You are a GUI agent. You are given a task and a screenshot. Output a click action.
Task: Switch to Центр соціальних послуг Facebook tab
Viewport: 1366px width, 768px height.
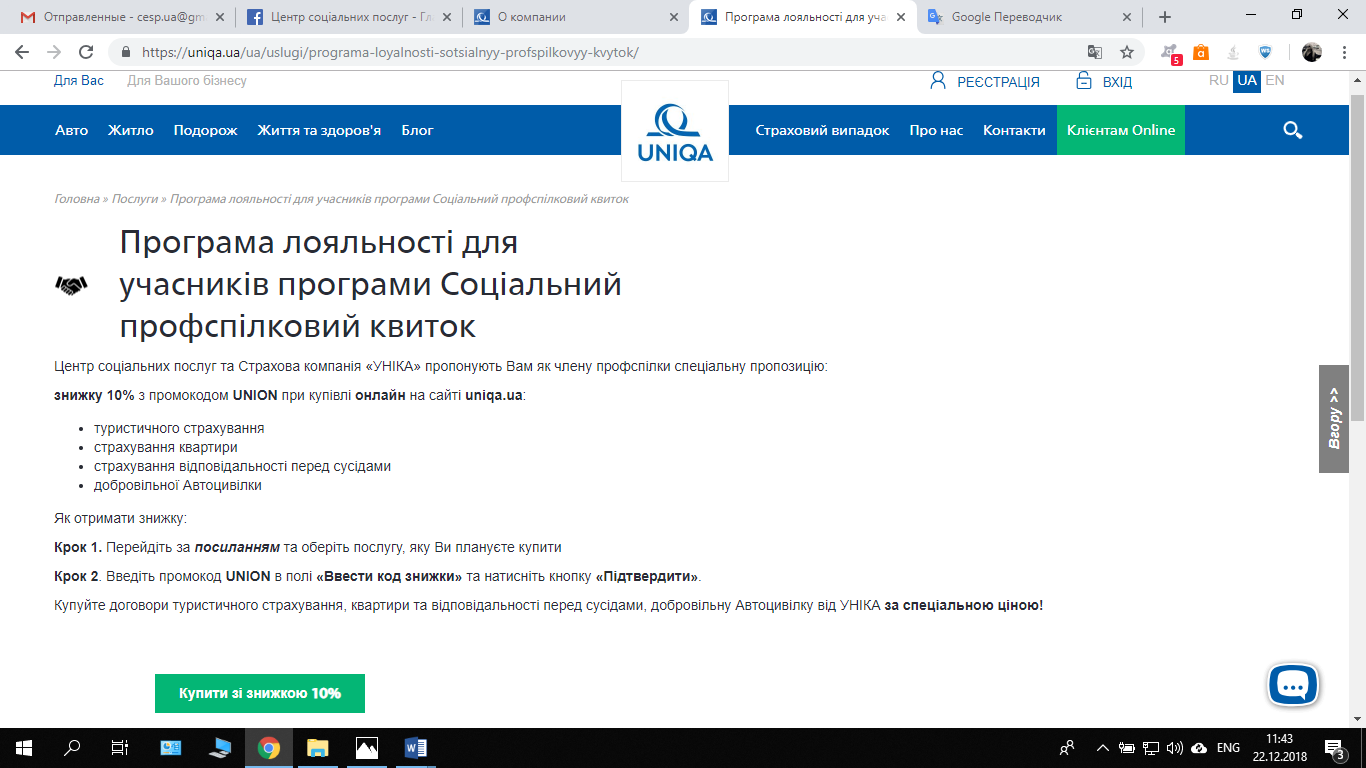(350, 17)
